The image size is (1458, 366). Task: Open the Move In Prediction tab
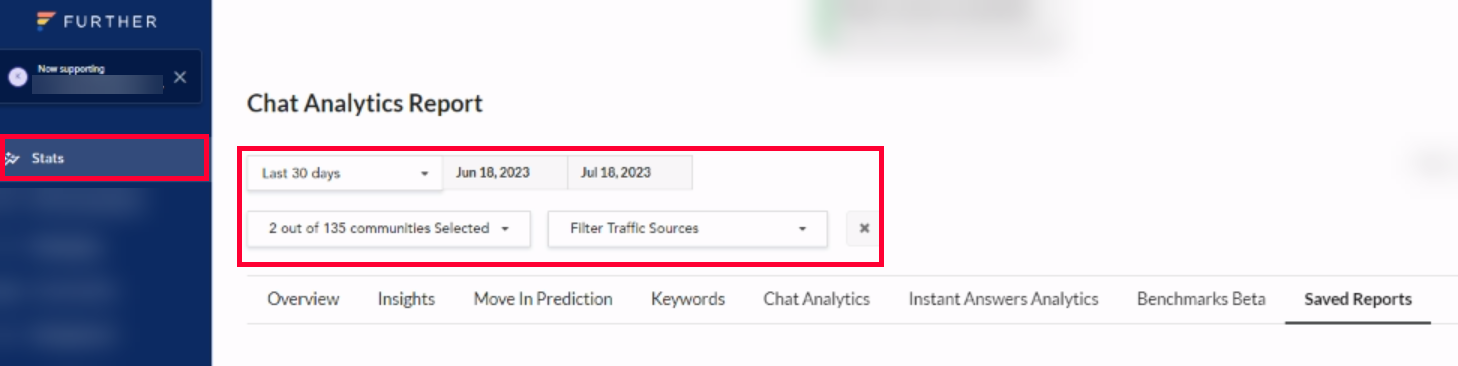coord(543,299)
